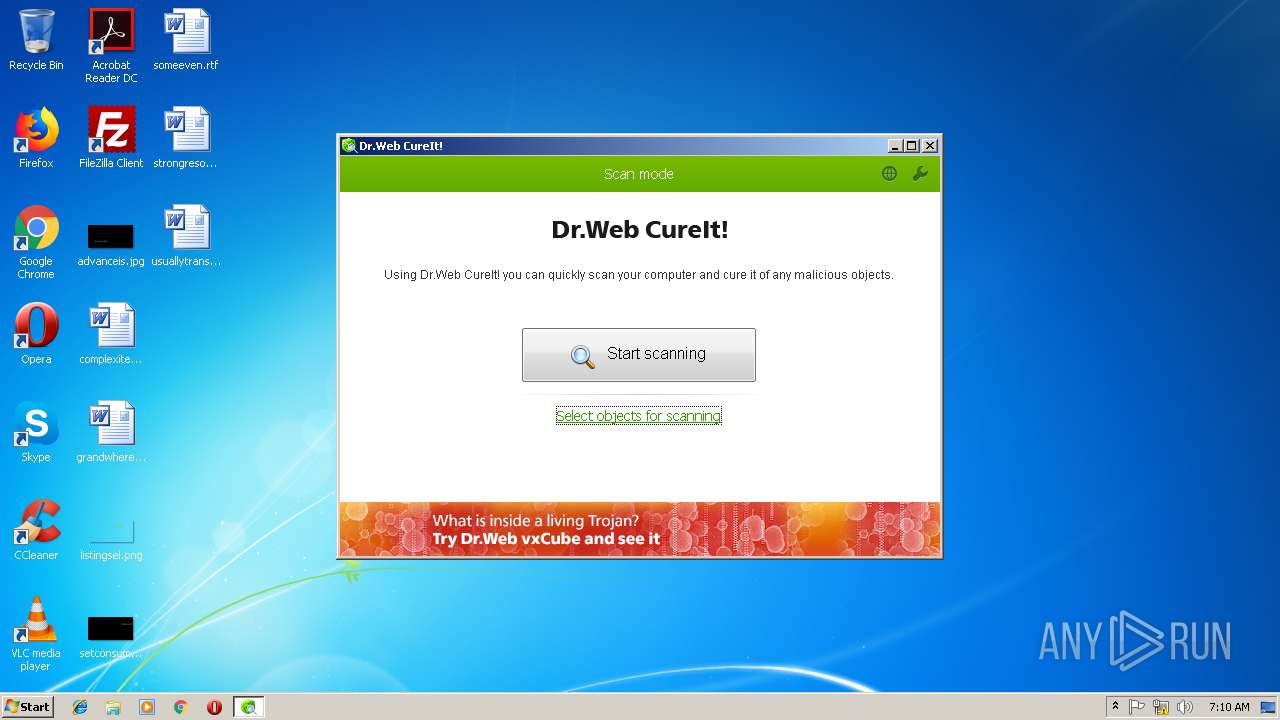This screenshot has width=1280, height=720.
Task: Select the setconsum... file on desktop
Action: click(111, 636)
